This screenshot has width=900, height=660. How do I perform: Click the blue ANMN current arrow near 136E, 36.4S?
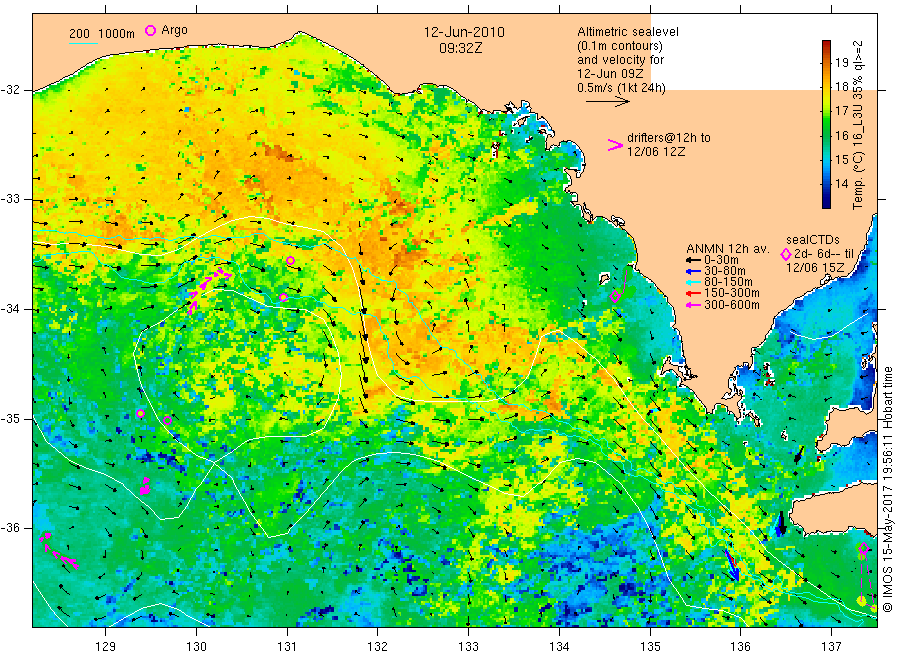[x=731, y=565]
